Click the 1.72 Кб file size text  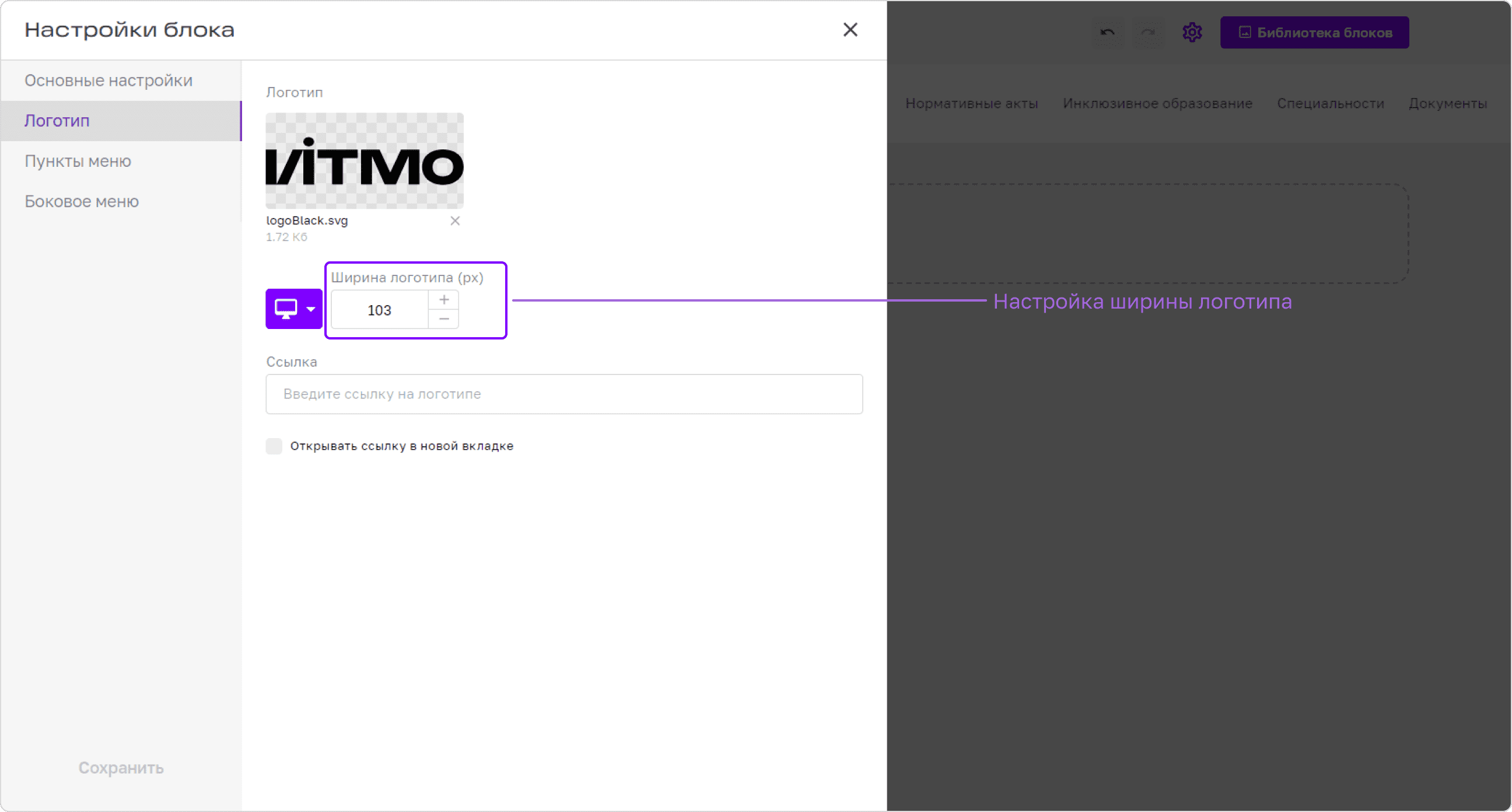click(x=286, y=237)
